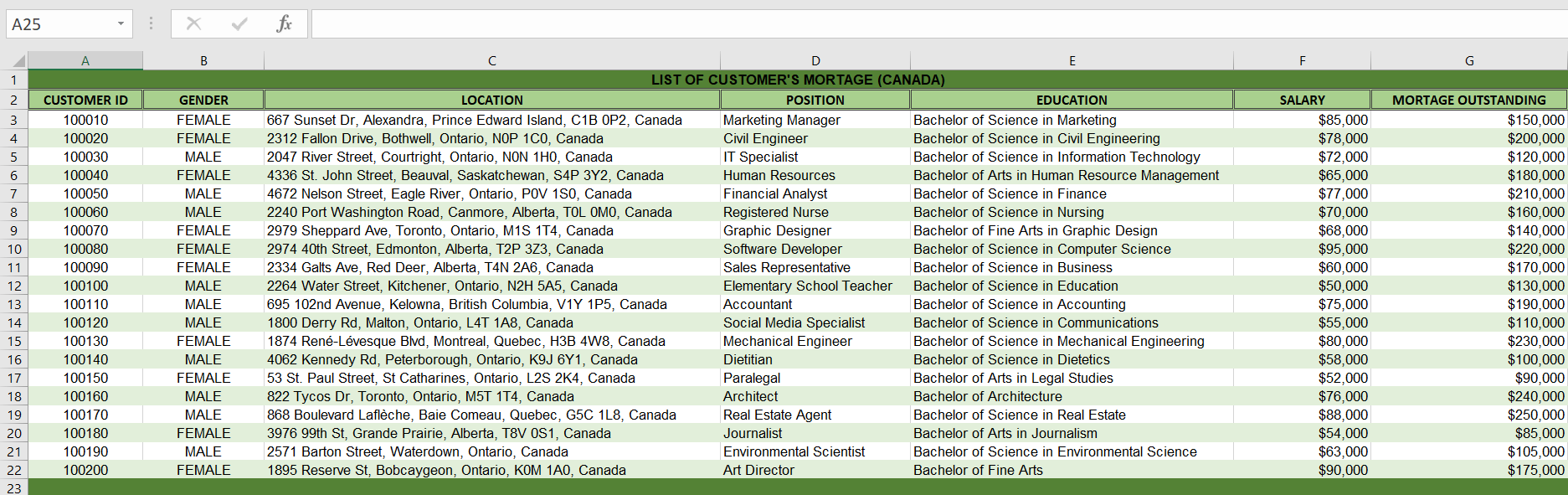
Task: Select row 10 header
Action: click(14, 249)
